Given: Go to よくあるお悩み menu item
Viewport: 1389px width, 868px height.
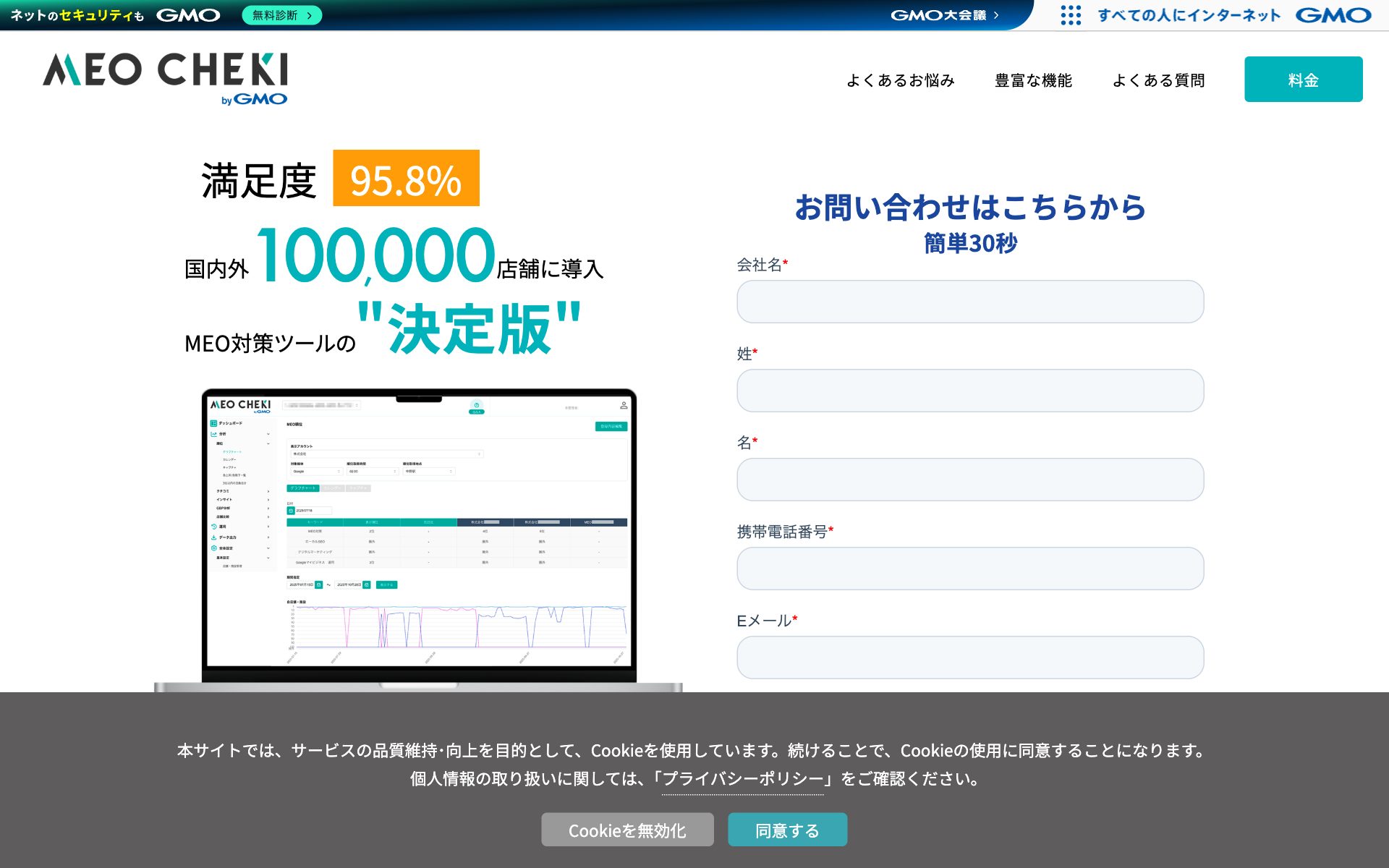Looking at the screenshot, I should (901, 80).
